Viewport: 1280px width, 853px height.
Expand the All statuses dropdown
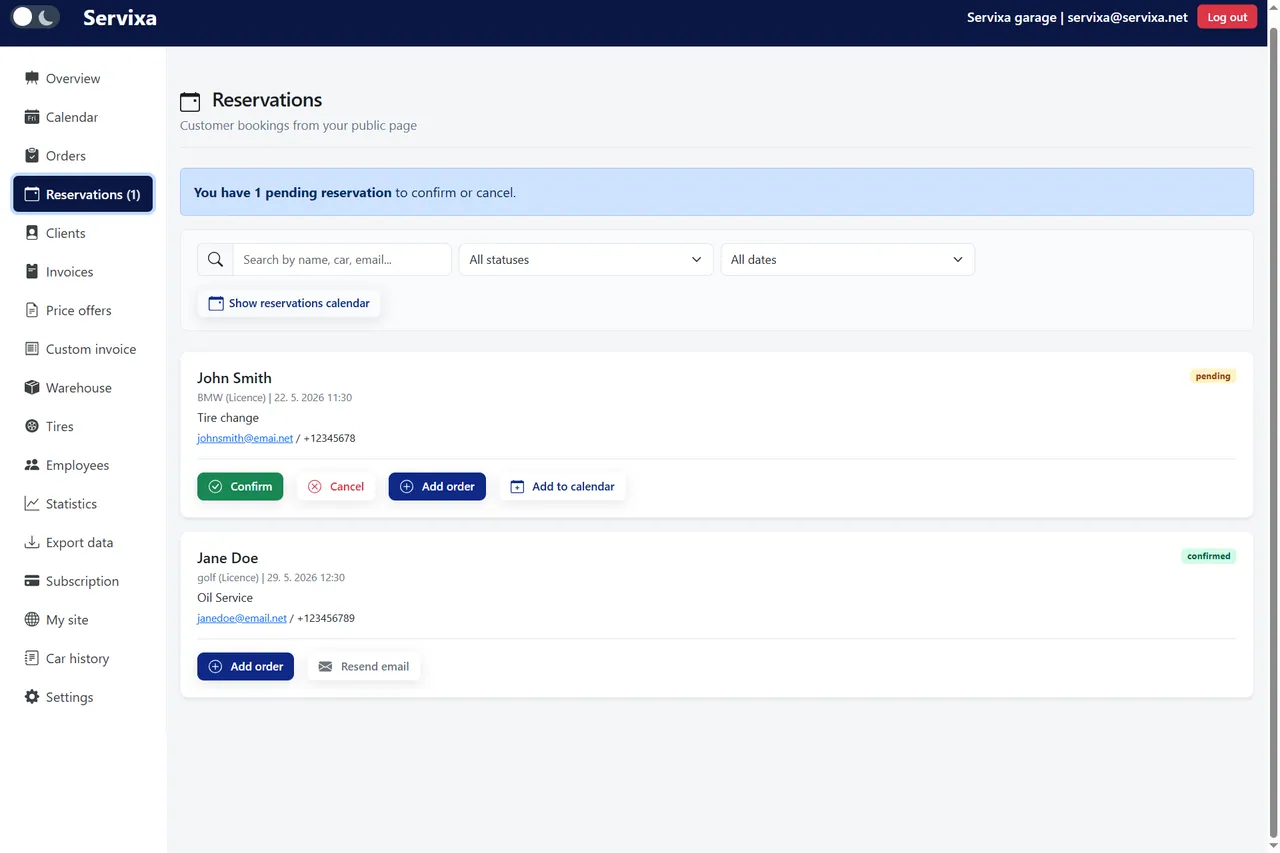tap(586, 259)
